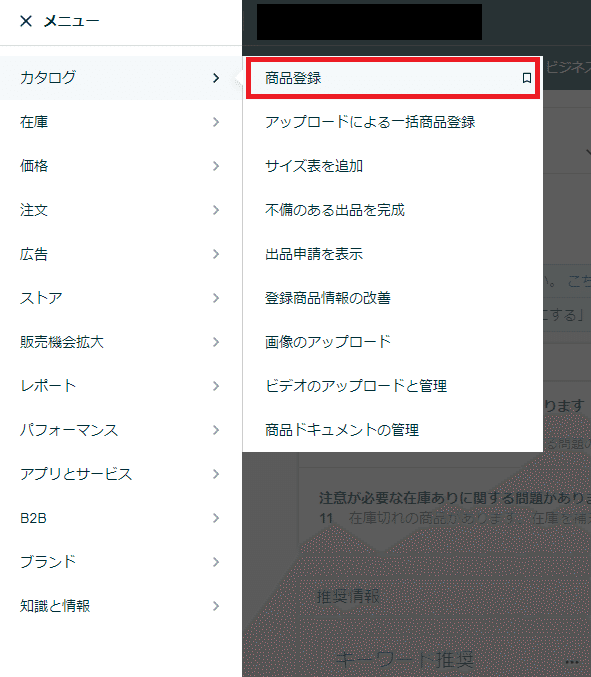Click the 在庫 menu label
Image resolution: width=591 pixels, height=677 pixels.
(34, 122)
